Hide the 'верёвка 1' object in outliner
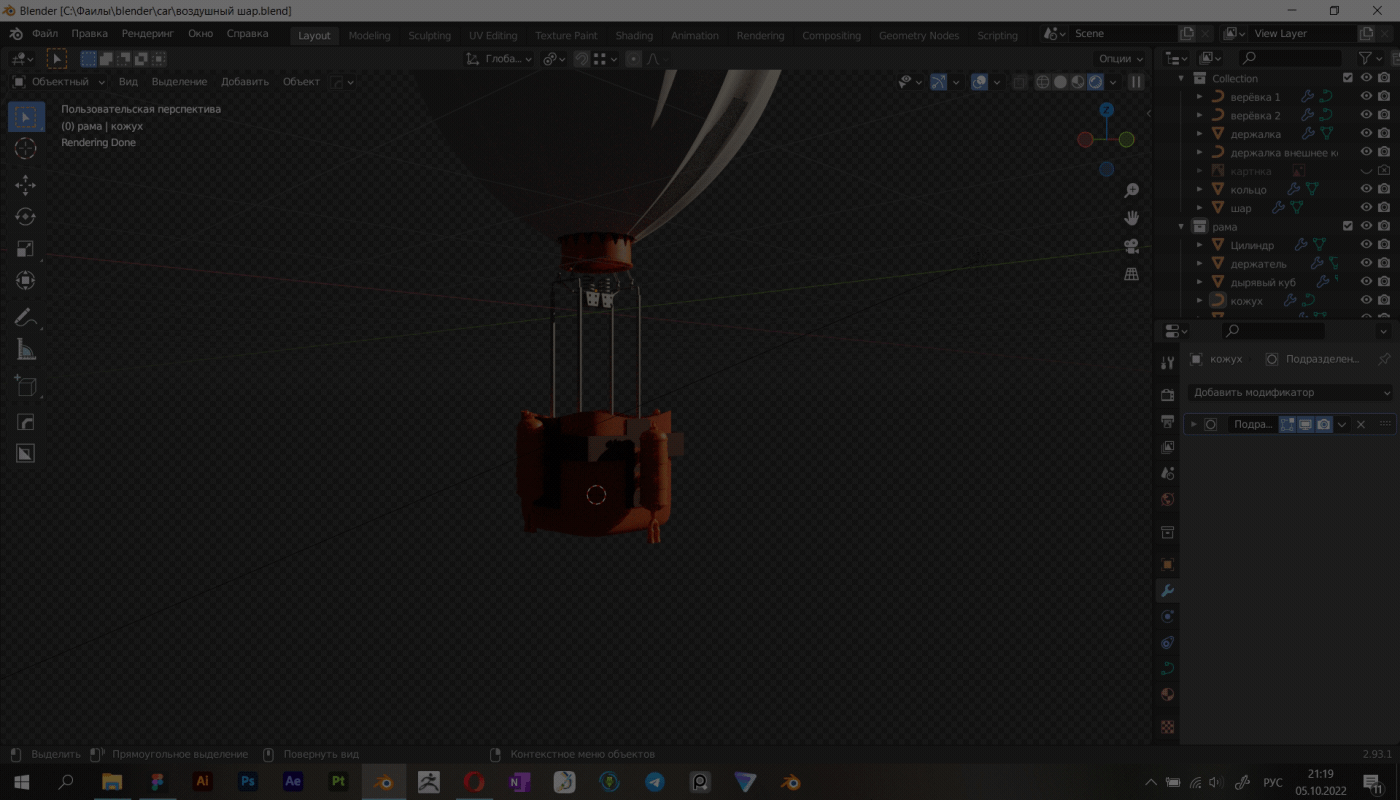This screenshot has height=800, width=1400. pyautogui.click(x=1366, y=97)
